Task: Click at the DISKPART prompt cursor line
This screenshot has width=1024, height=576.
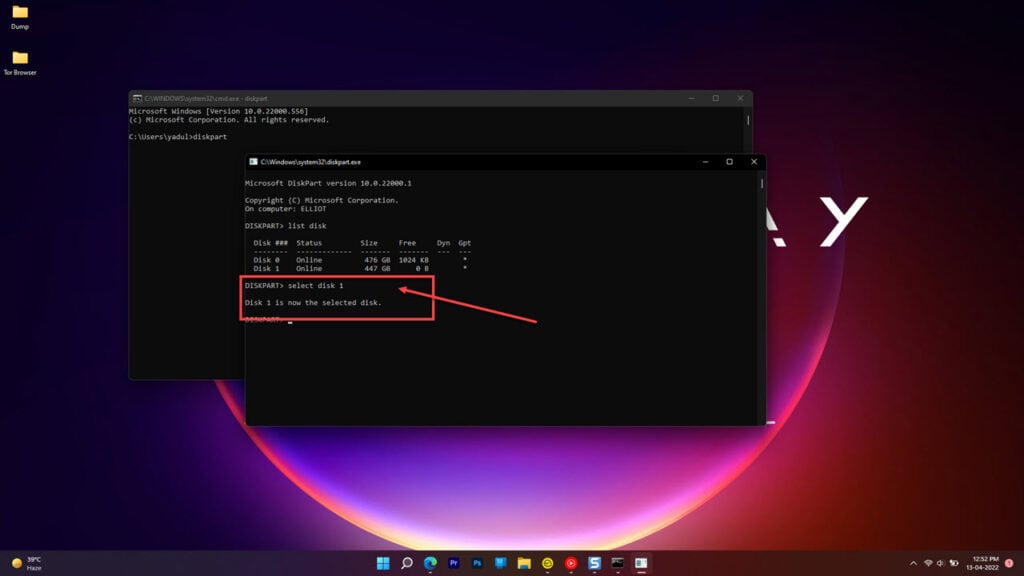Action: coord(289,320)
